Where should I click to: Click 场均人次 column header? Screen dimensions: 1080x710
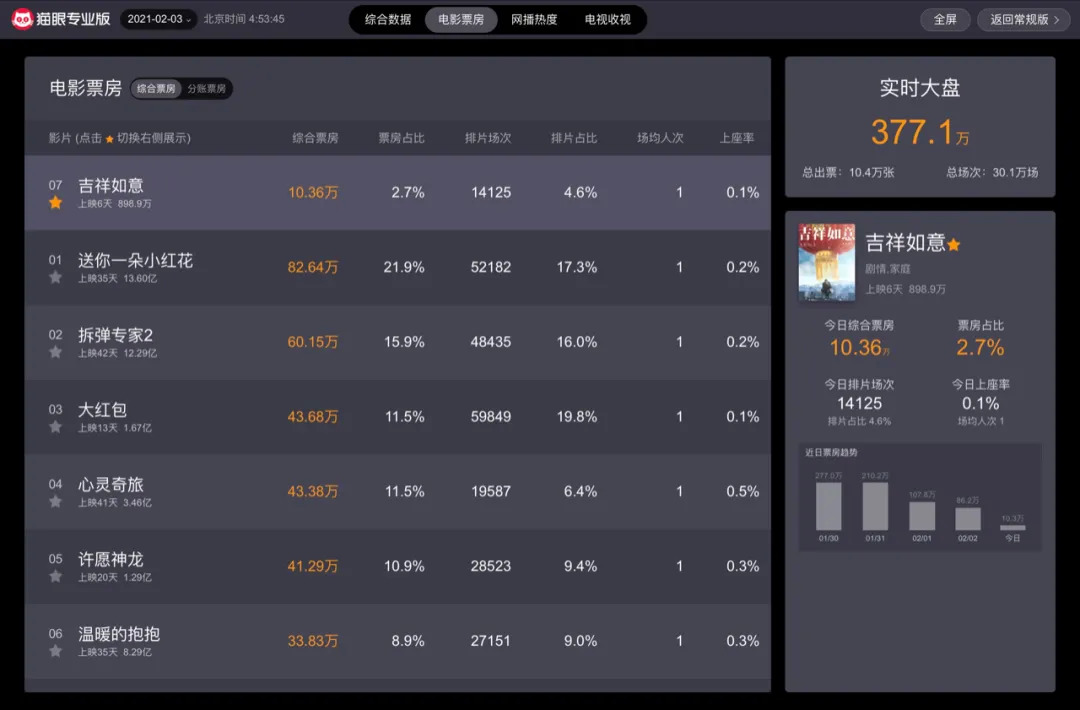(661, 138)
